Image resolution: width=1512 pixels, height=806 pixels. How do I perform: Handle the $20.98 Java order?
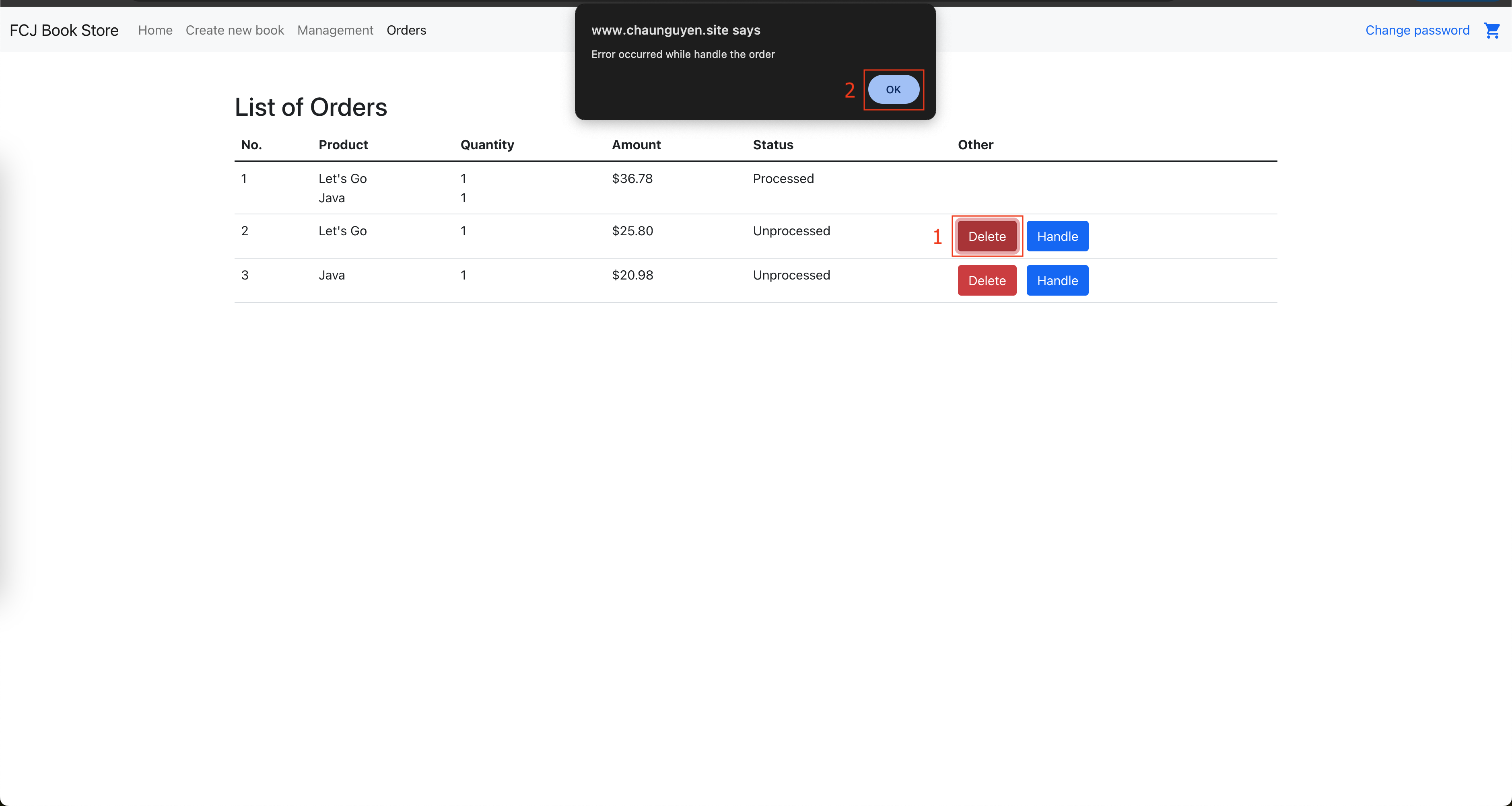(1057, 280)
